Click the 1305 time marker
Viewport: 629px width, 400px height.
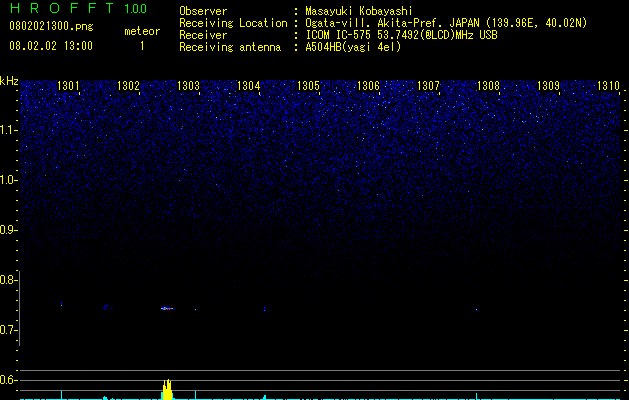pos(308,86)
